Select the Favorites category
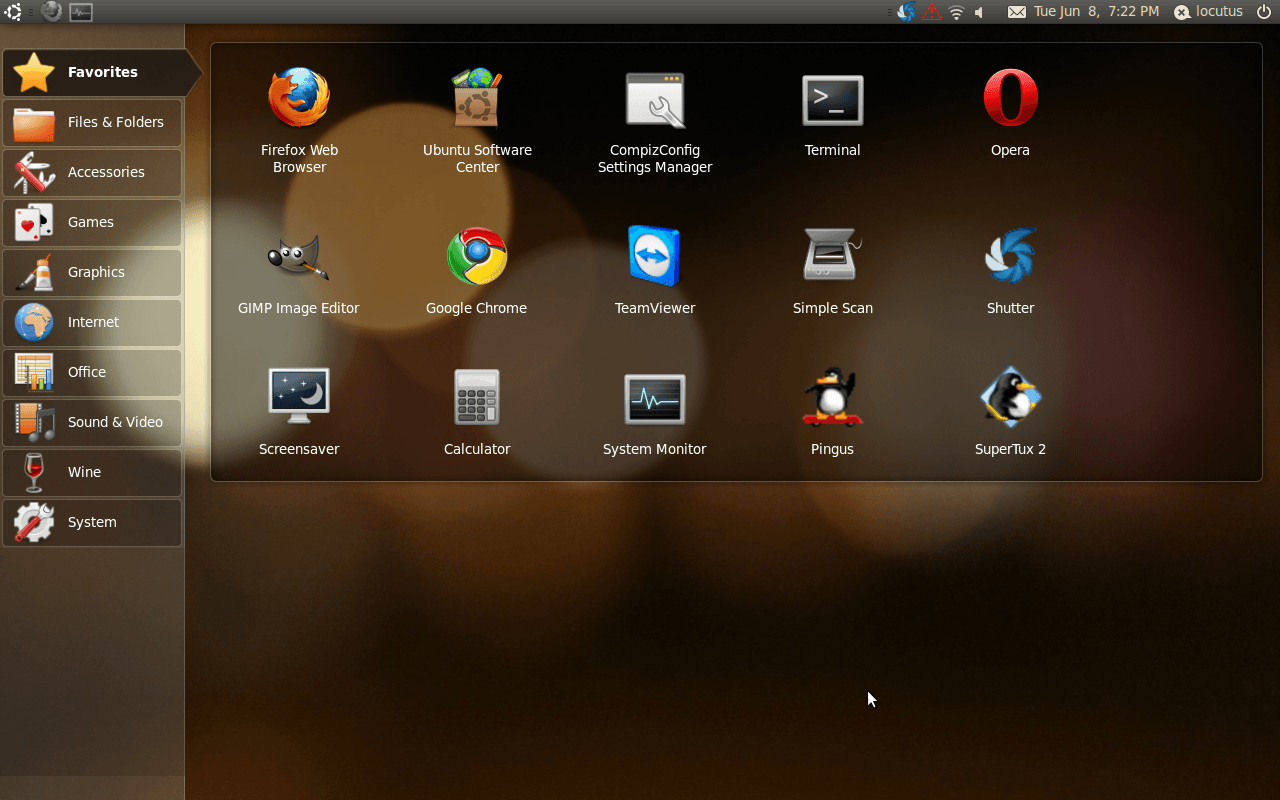Image resolution: width=1280 pixels, height=800 pixels. pyautogui.click(x=102, y=72)
